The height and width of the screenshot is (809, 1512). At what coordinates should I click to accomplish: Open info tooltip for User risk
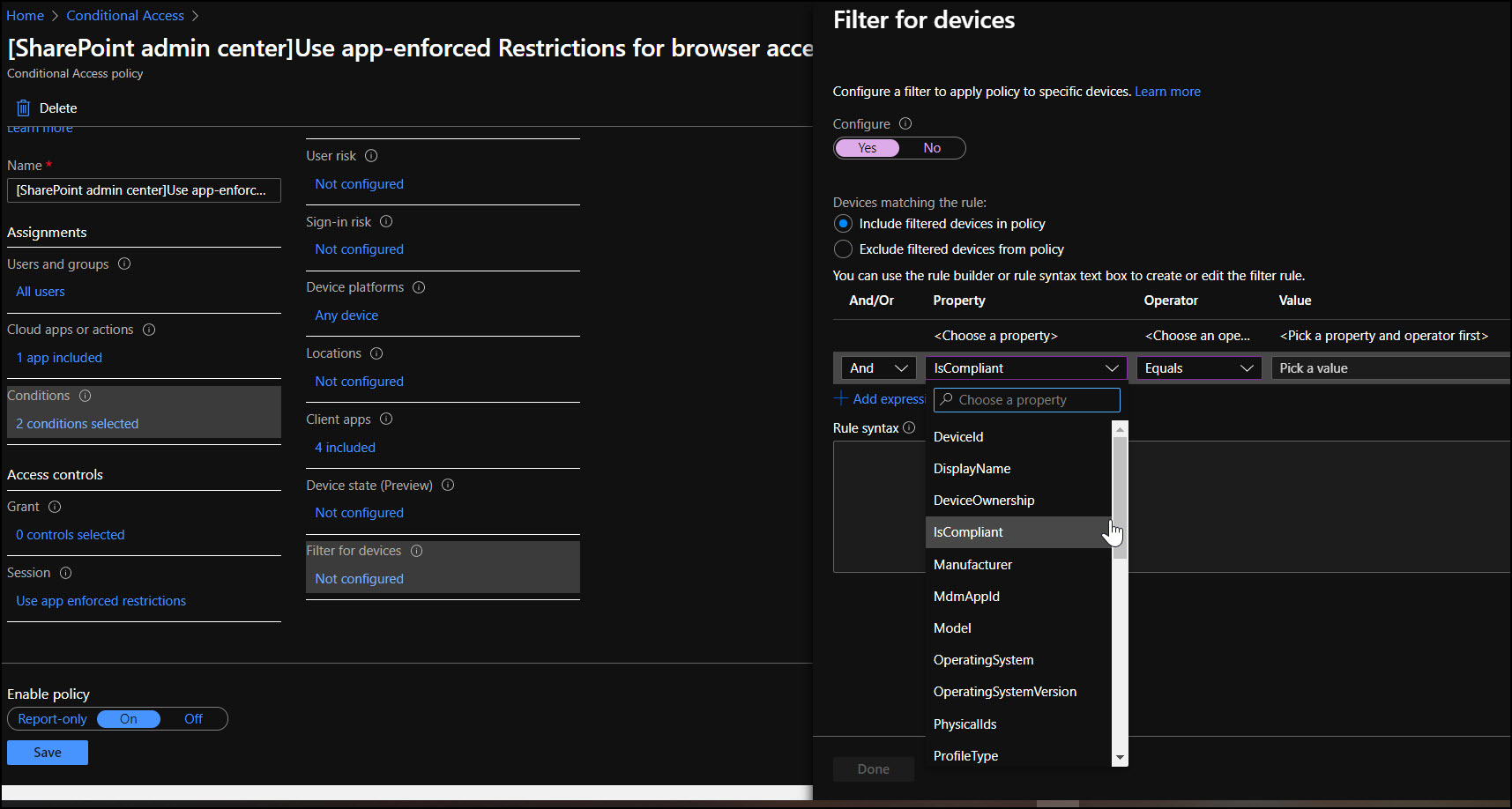pos(371,156)
